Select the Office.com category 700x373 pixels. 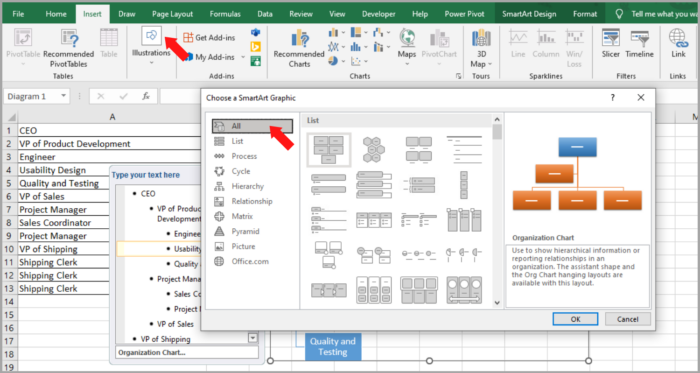click(x=250, y=261)
